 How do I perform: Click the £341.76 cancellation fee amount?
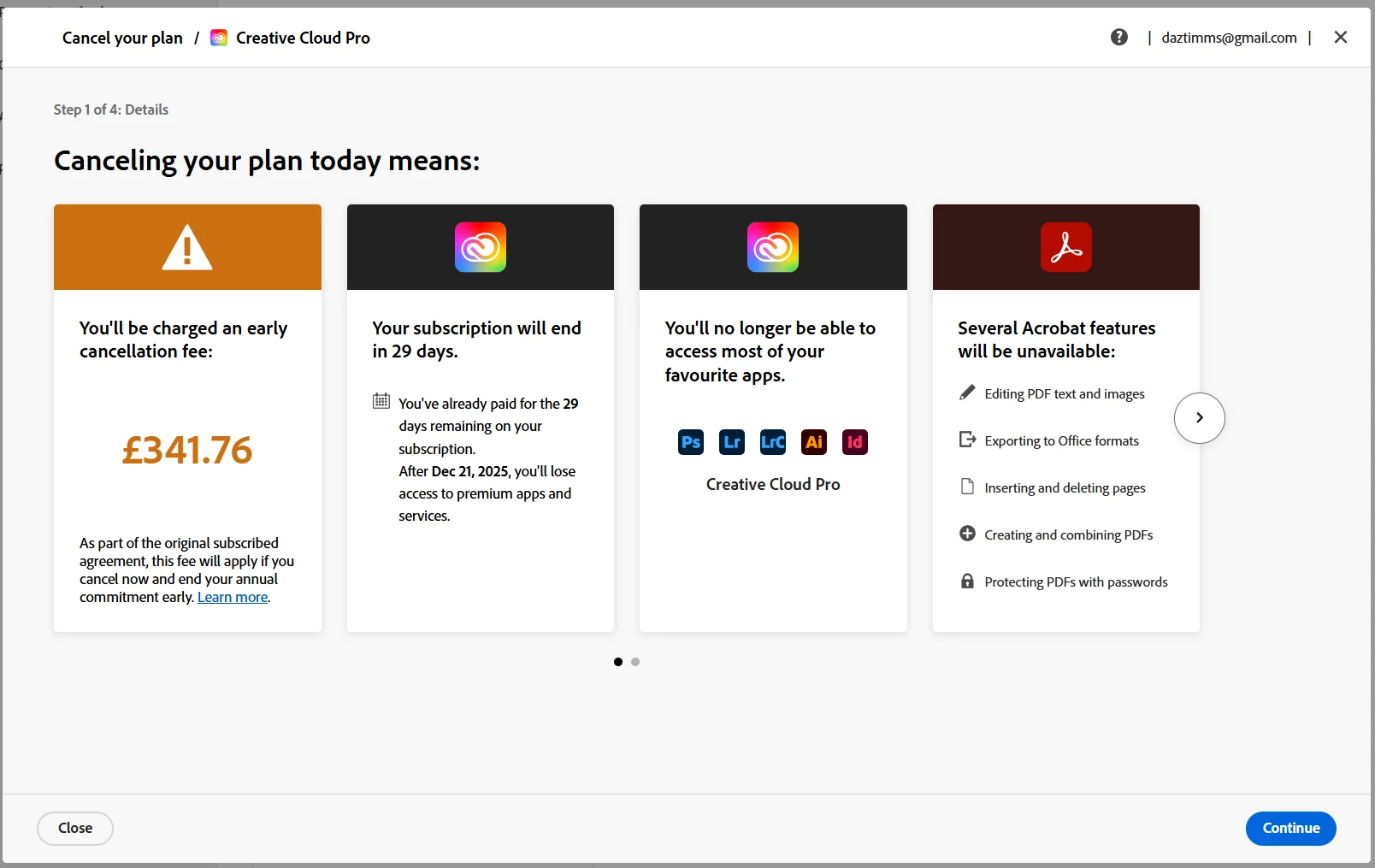(187, 450)
